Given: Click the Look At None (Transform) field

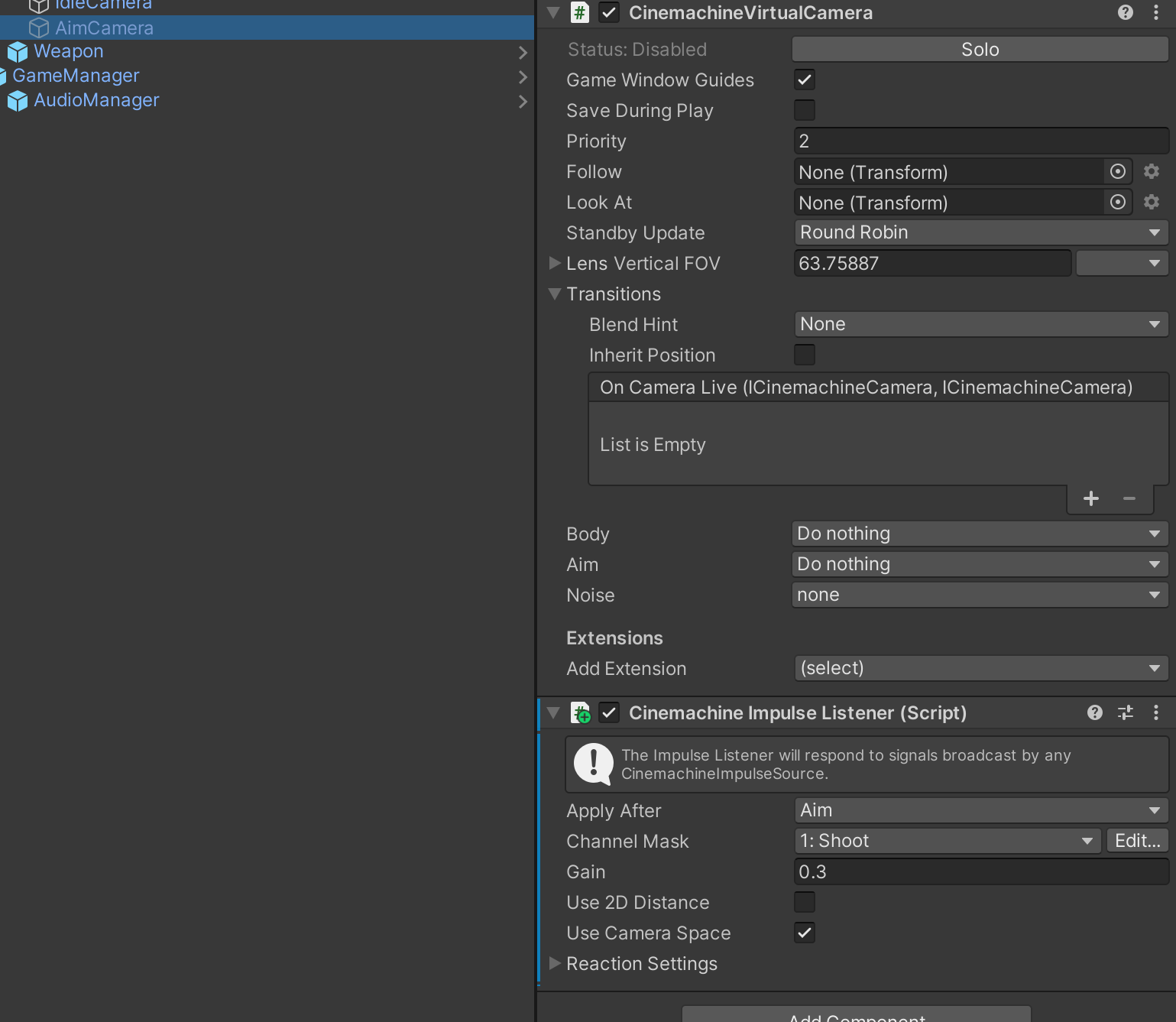Looking at the screenshot, I should click(x=948, y=202).
